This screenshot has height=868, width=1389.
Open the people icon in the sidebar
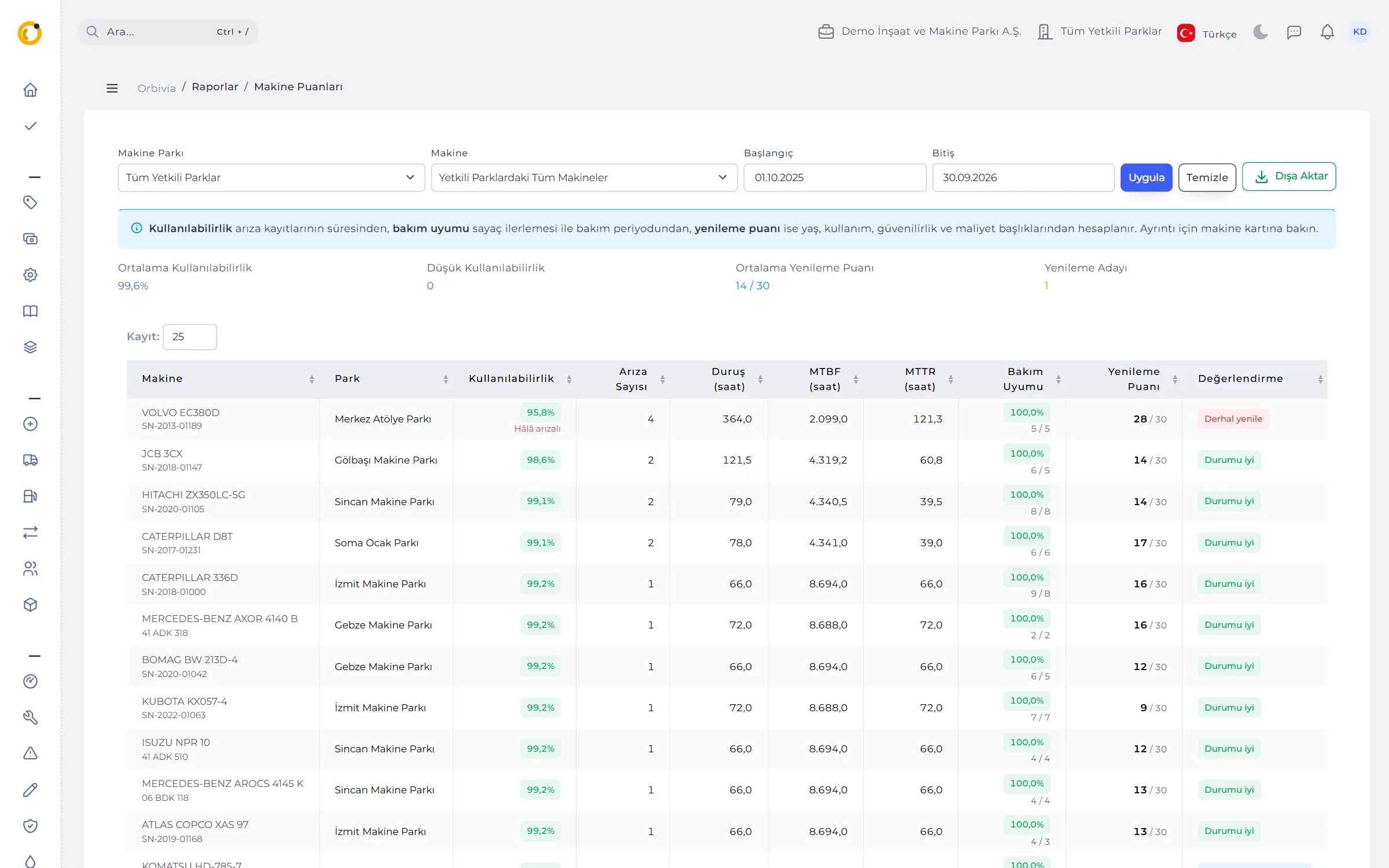(x=30, y=569)
